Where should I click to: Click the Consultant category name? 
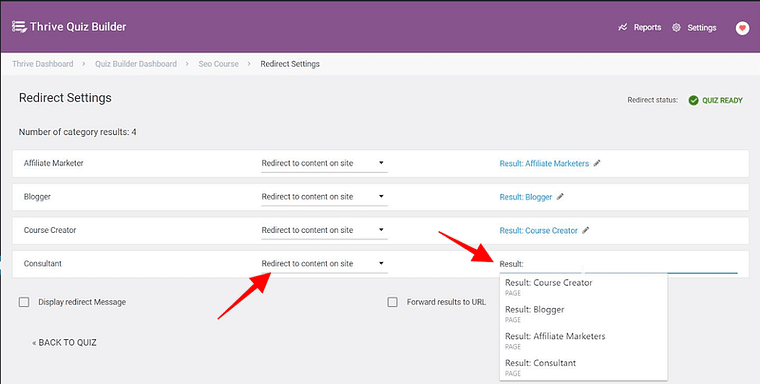pyautogui.click(x=43, y=264)
